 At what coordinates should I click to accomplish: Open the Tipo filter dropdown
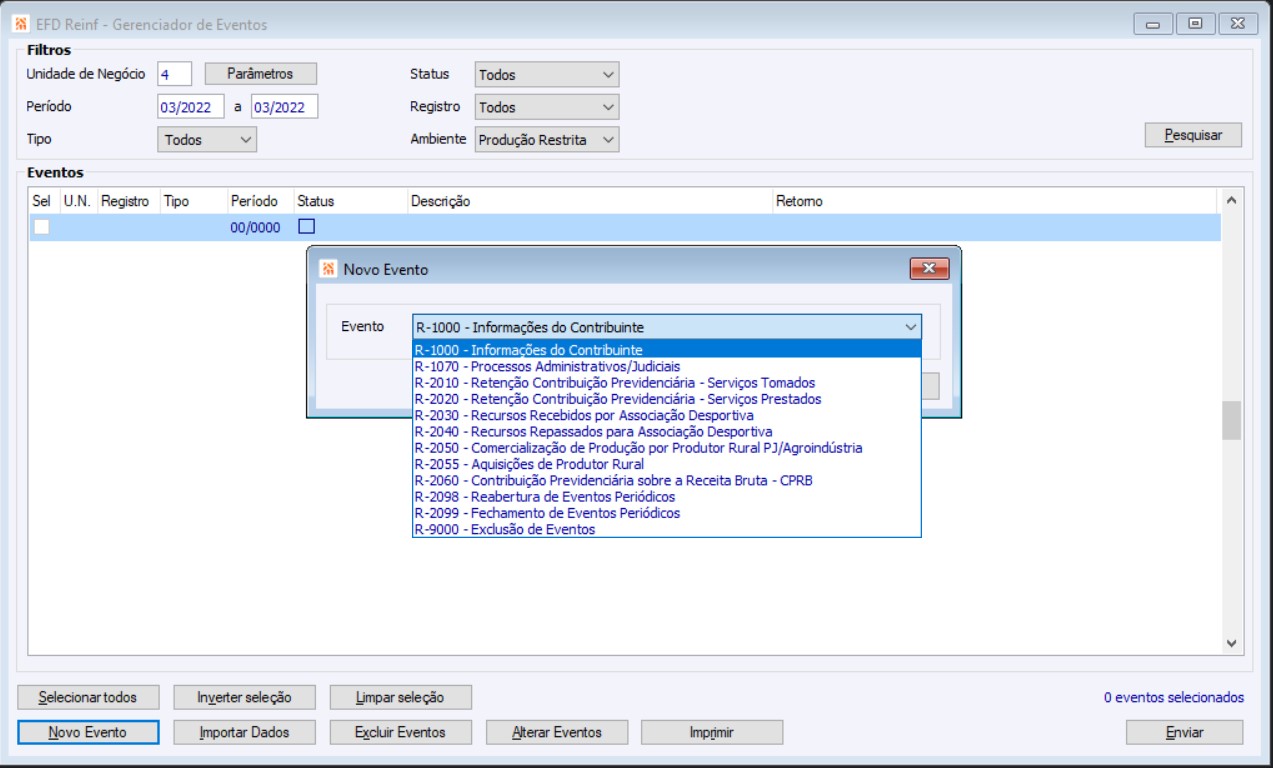point(207,140)
